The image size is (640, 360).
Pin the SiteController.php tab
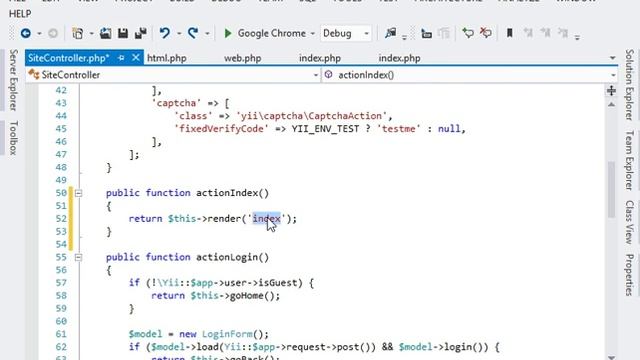pyautogui.click(x=121, y=58)
